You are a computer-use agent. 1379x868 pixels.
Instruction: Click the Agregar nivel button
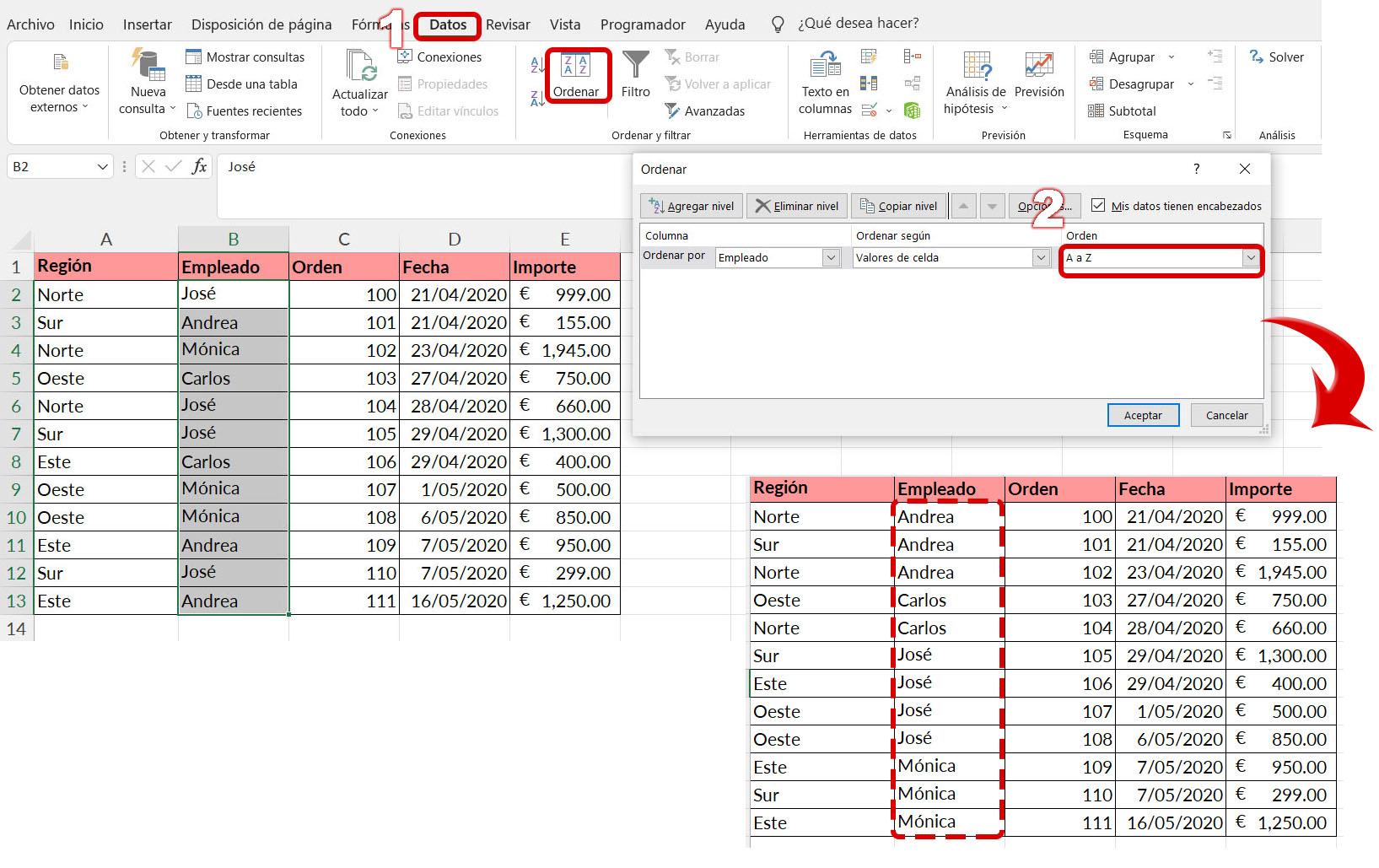click(691, 205)
